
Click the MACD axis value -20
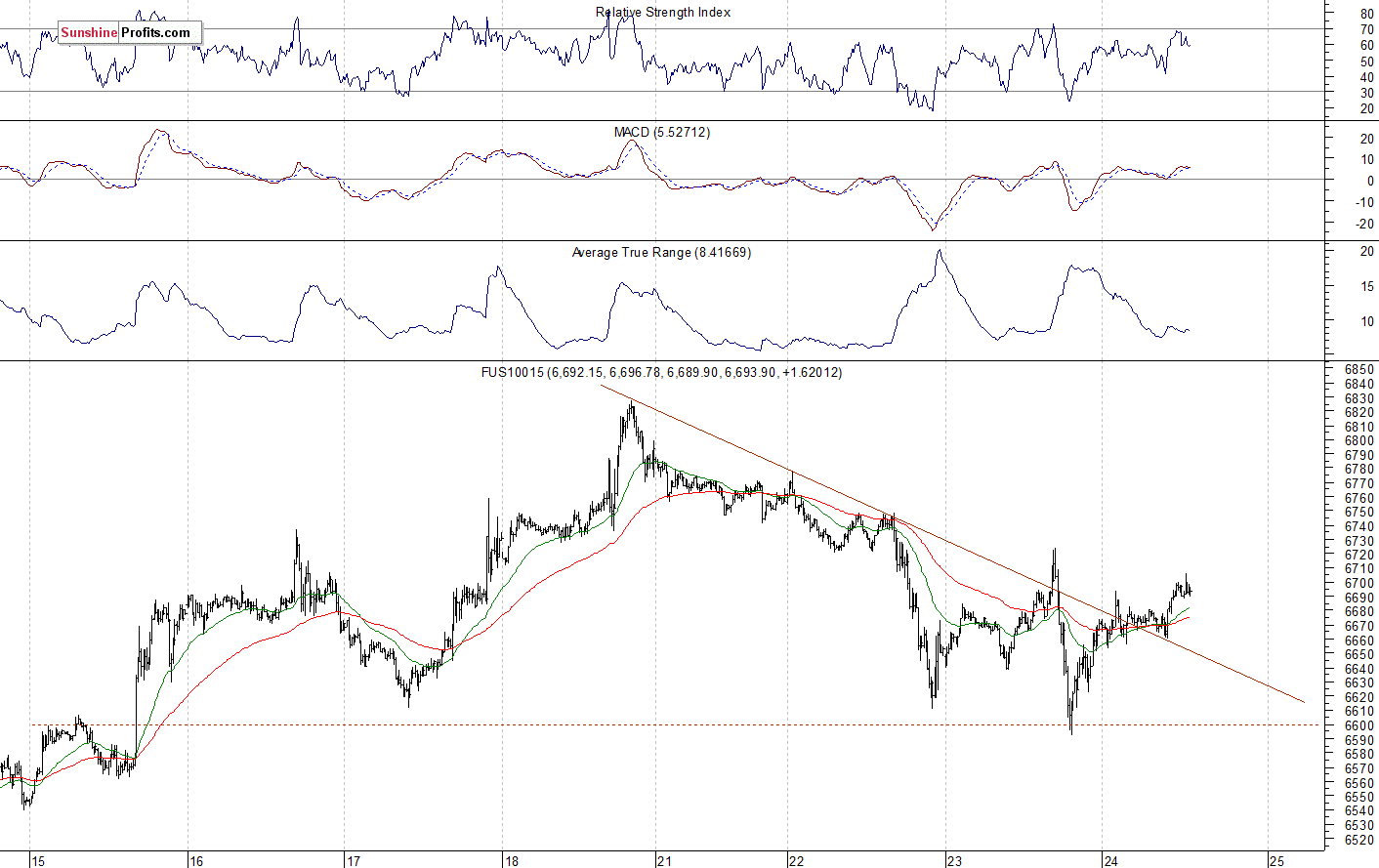(1364, 224)
